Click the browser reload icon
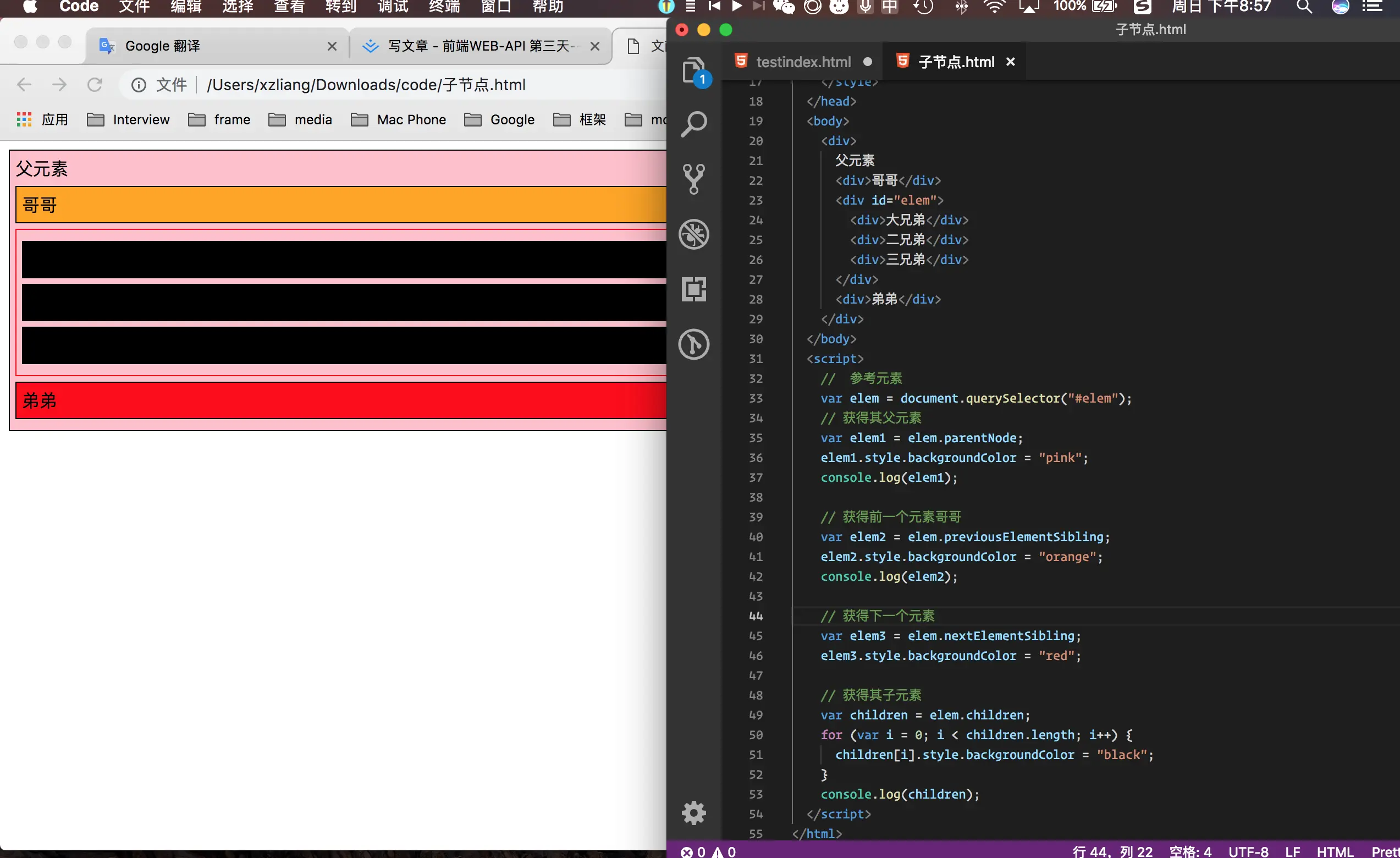The width and height of the screenshot is (1400, 858). (95, 85)
